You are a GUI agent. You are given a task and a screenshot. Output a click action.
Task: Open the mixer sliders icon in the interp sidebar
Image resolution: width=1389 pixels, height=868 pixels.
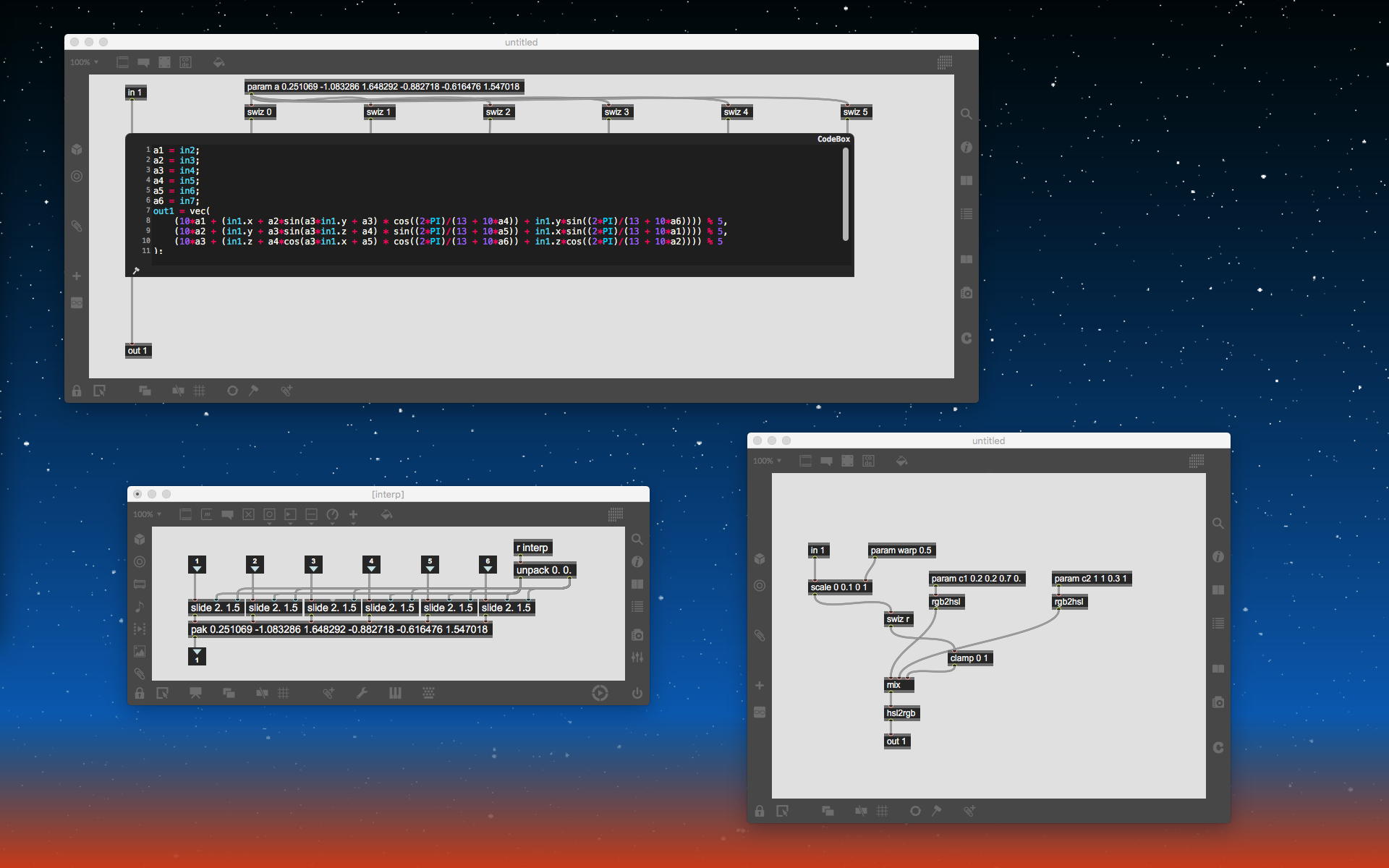point(637,658)
